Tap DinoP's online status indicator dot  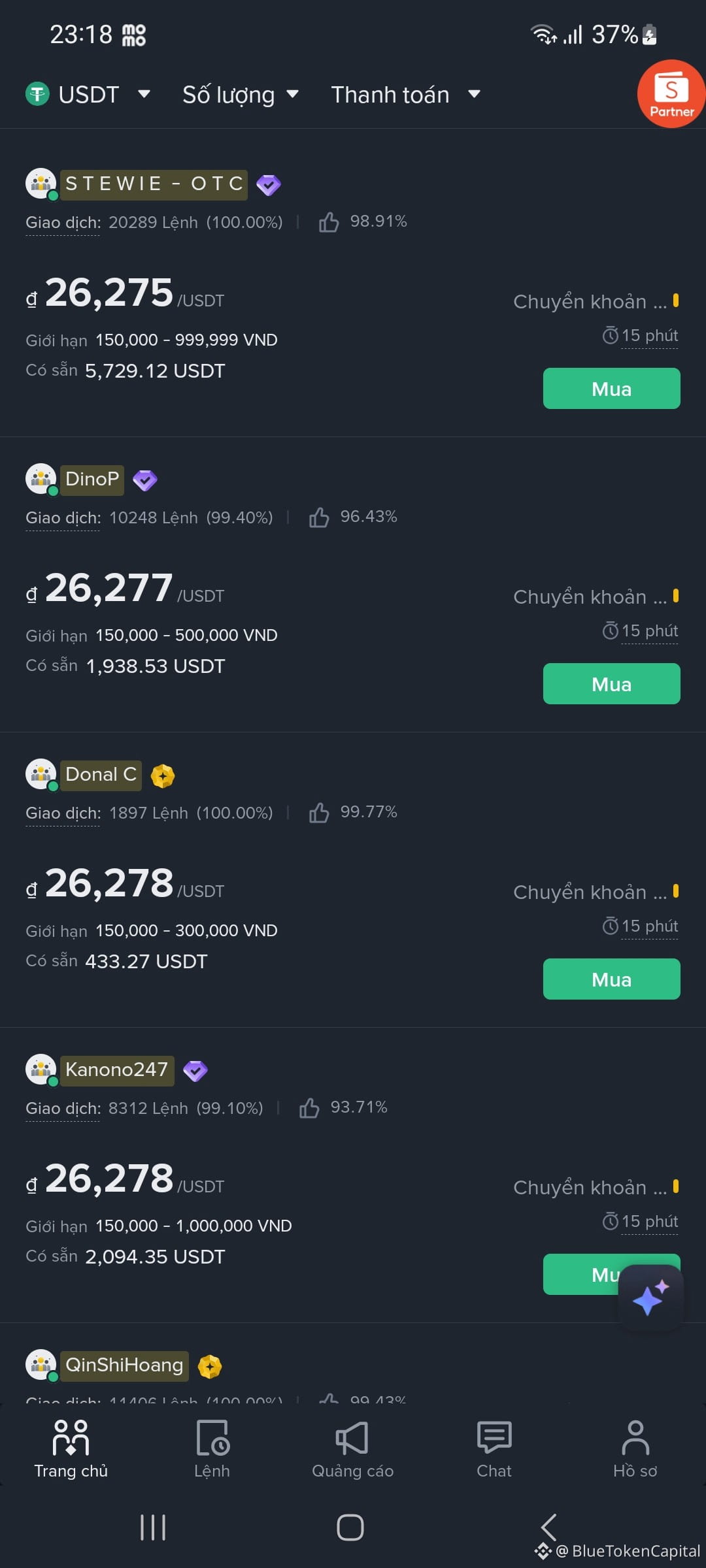coord(52,492)
